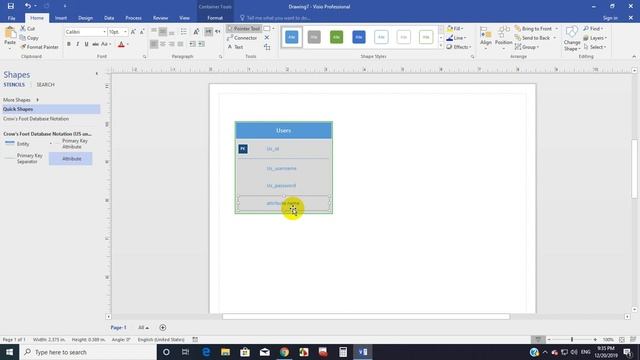Undo the last action
The height and width of the screenshot is (360, 640).
(27, 6)
